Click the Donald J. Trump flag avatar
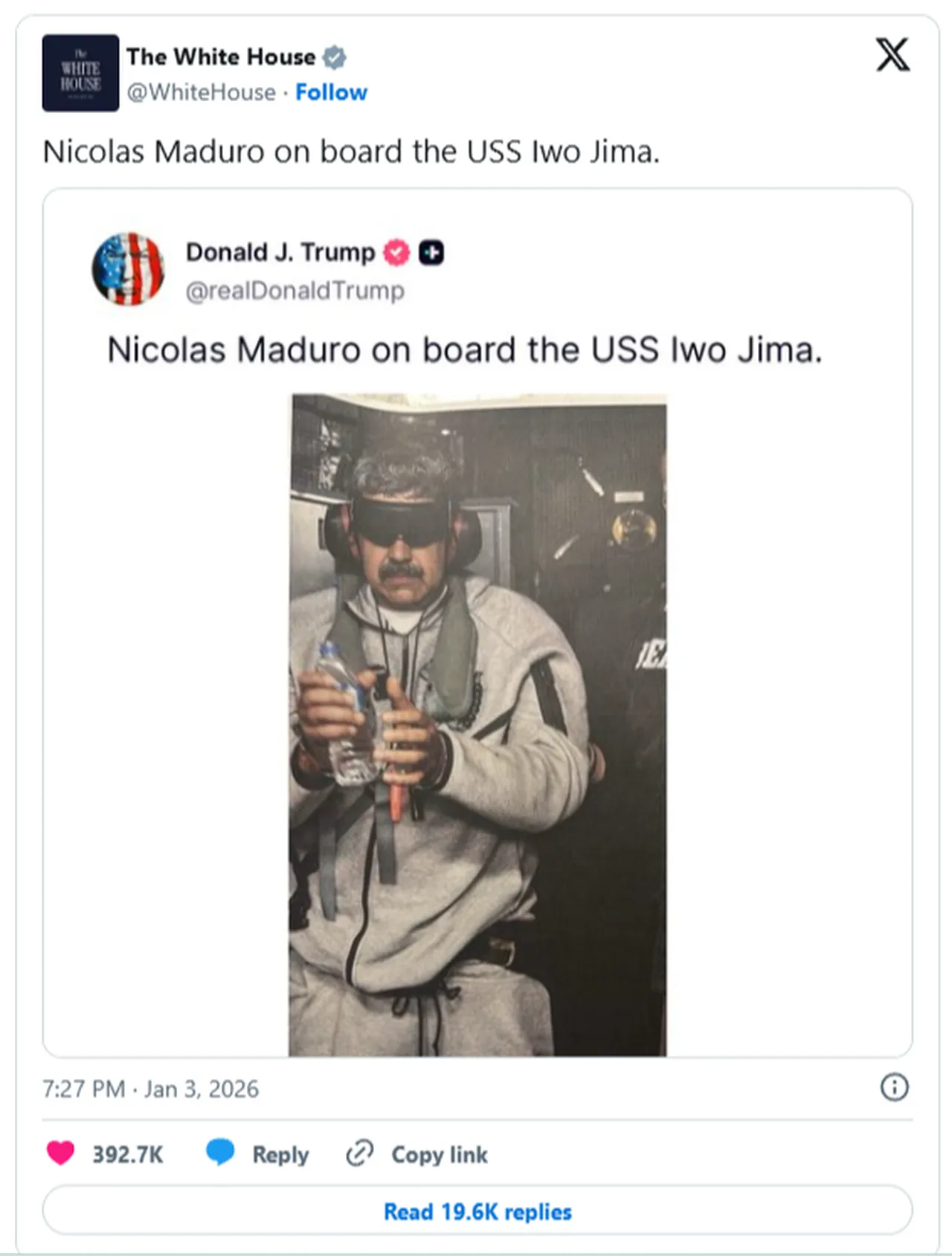The height and width of the screenshot is (1256, 952). [x=128, y=269]
